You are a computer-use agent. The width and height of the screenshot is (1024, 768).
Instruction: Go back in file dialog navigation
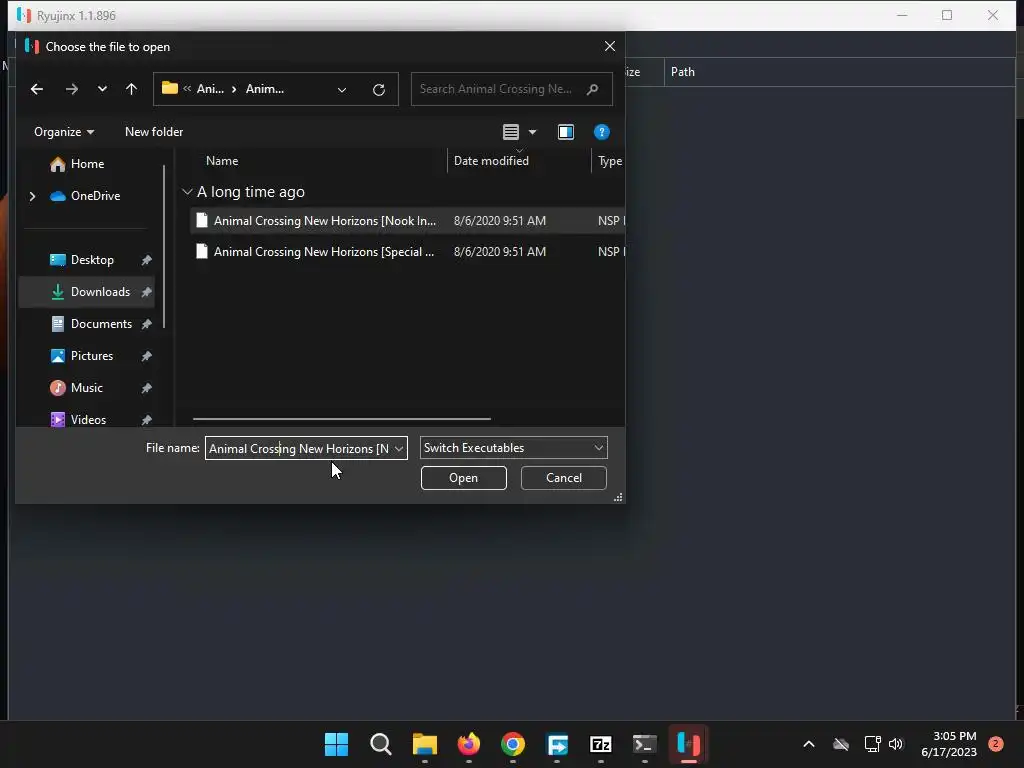(x=37, y=89)
